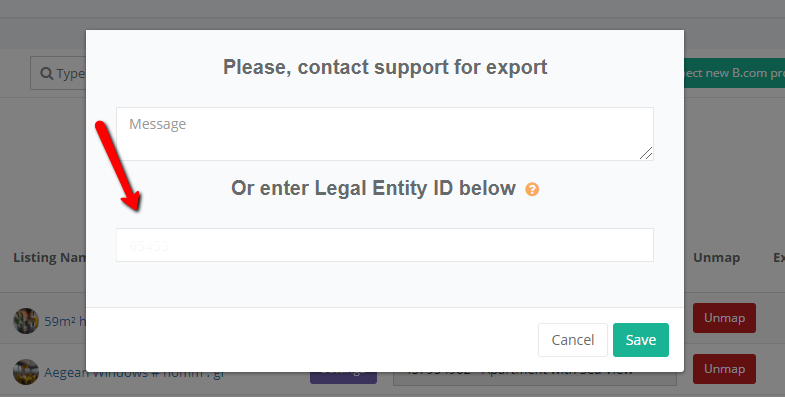Click the magnifier icon in search box
This screenshot has height=397, width=785.
47,74
